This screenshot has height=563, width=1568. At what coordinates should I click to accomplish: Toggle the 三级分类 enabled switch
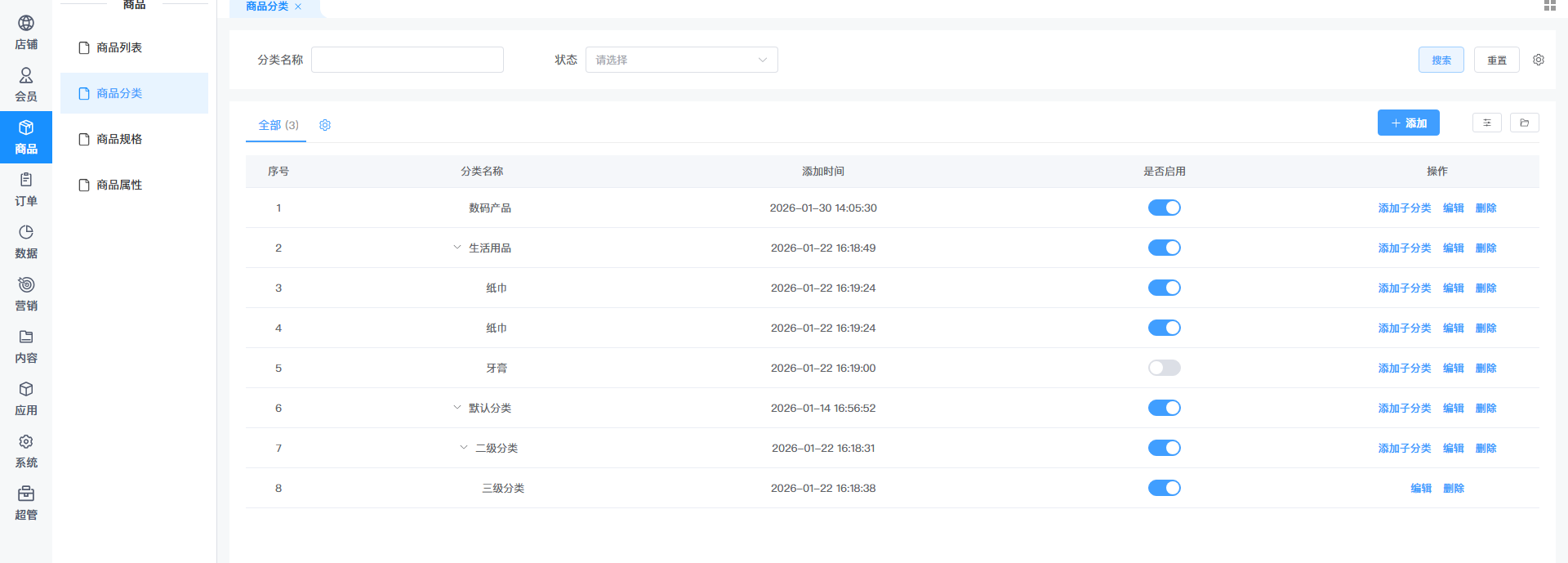point(1165,488)
